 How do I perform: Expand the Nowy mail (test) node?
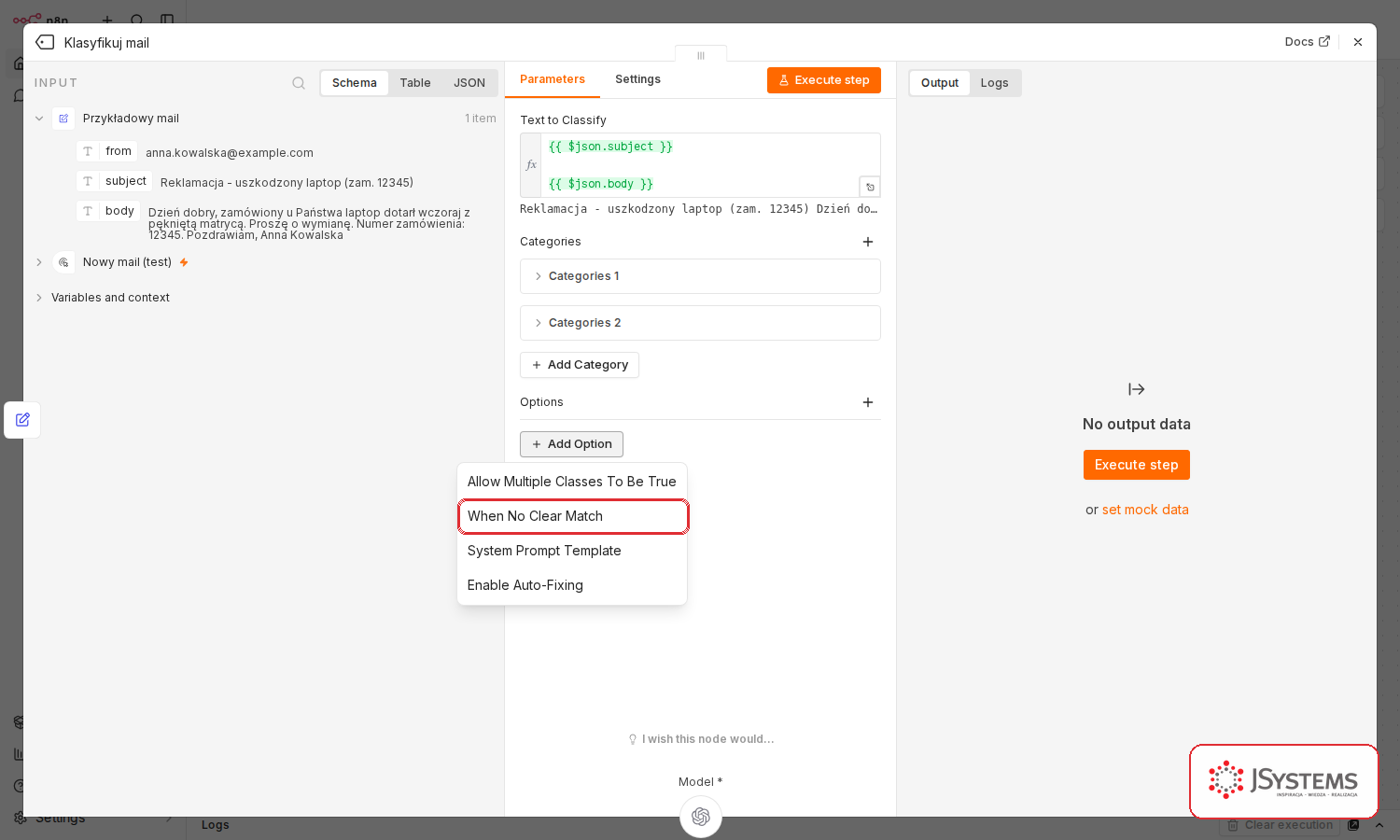pos(39,262)
